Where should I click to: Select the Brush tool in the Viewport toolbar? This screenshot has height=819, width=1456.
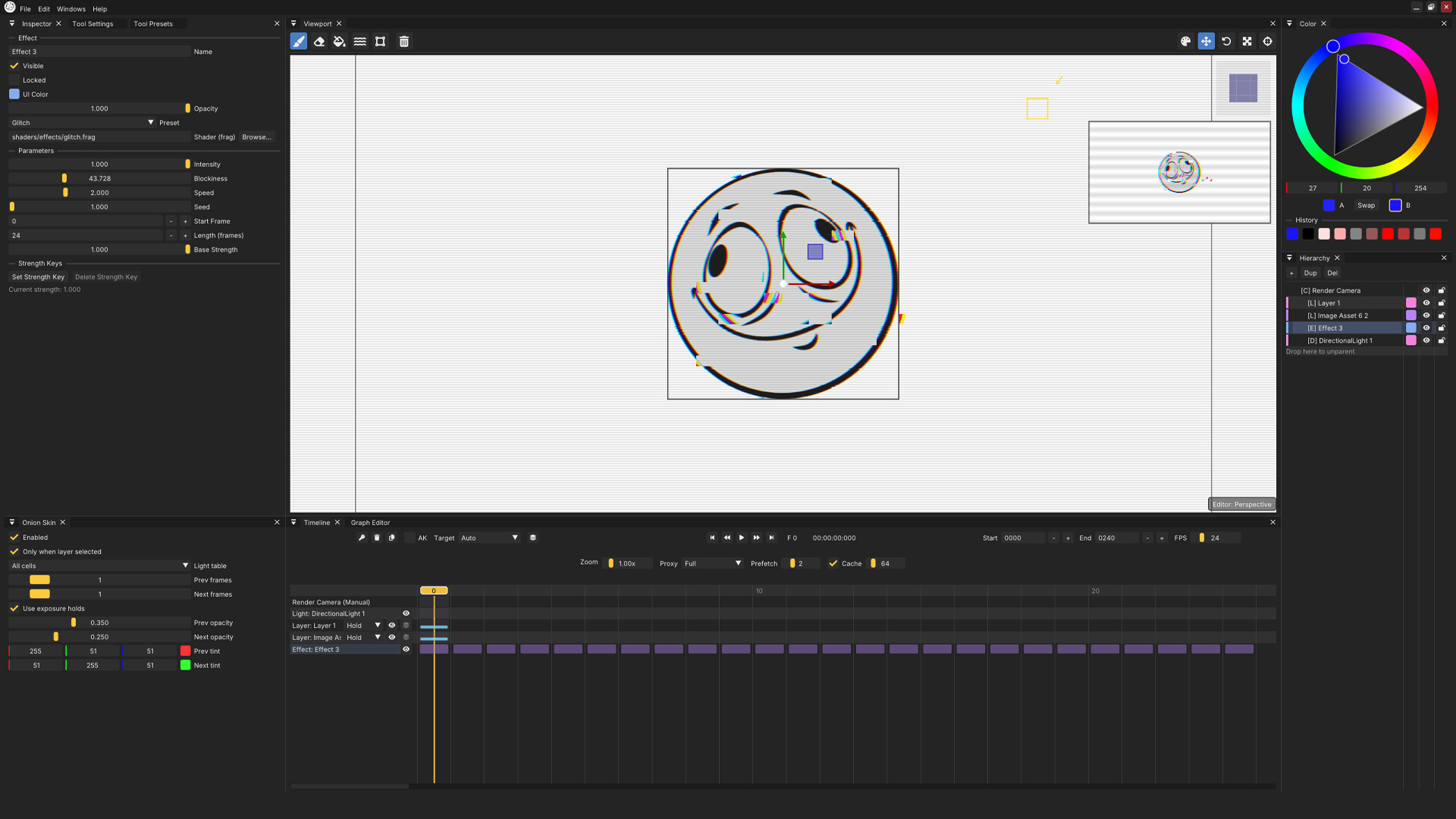[299, 42]
